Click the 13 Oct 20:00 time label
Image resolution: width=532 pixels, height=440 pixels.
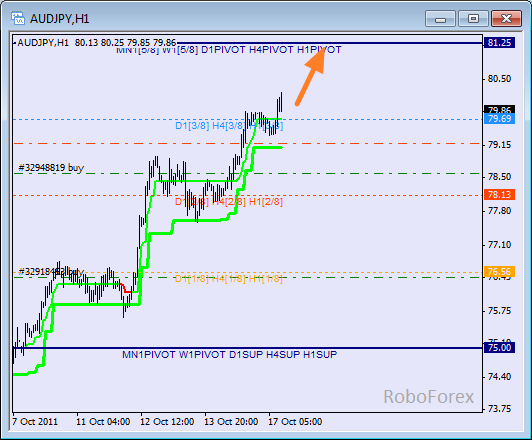click(231, 422)
